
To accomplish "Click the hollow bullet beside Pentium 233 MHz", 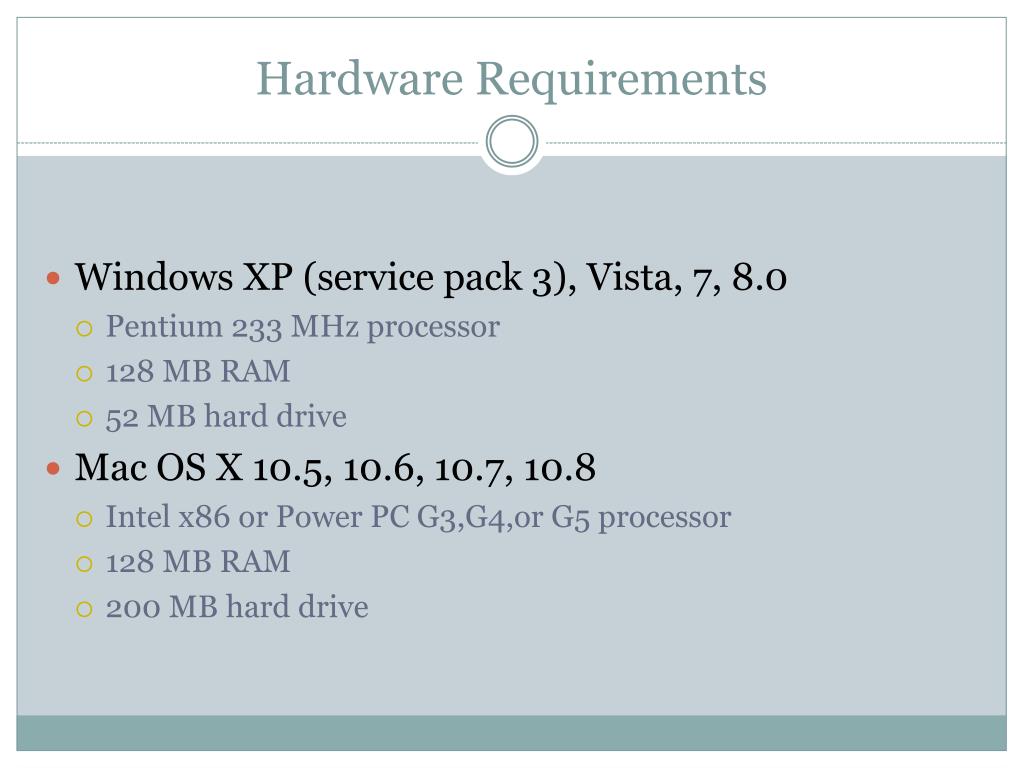I will tap(85, 328).
